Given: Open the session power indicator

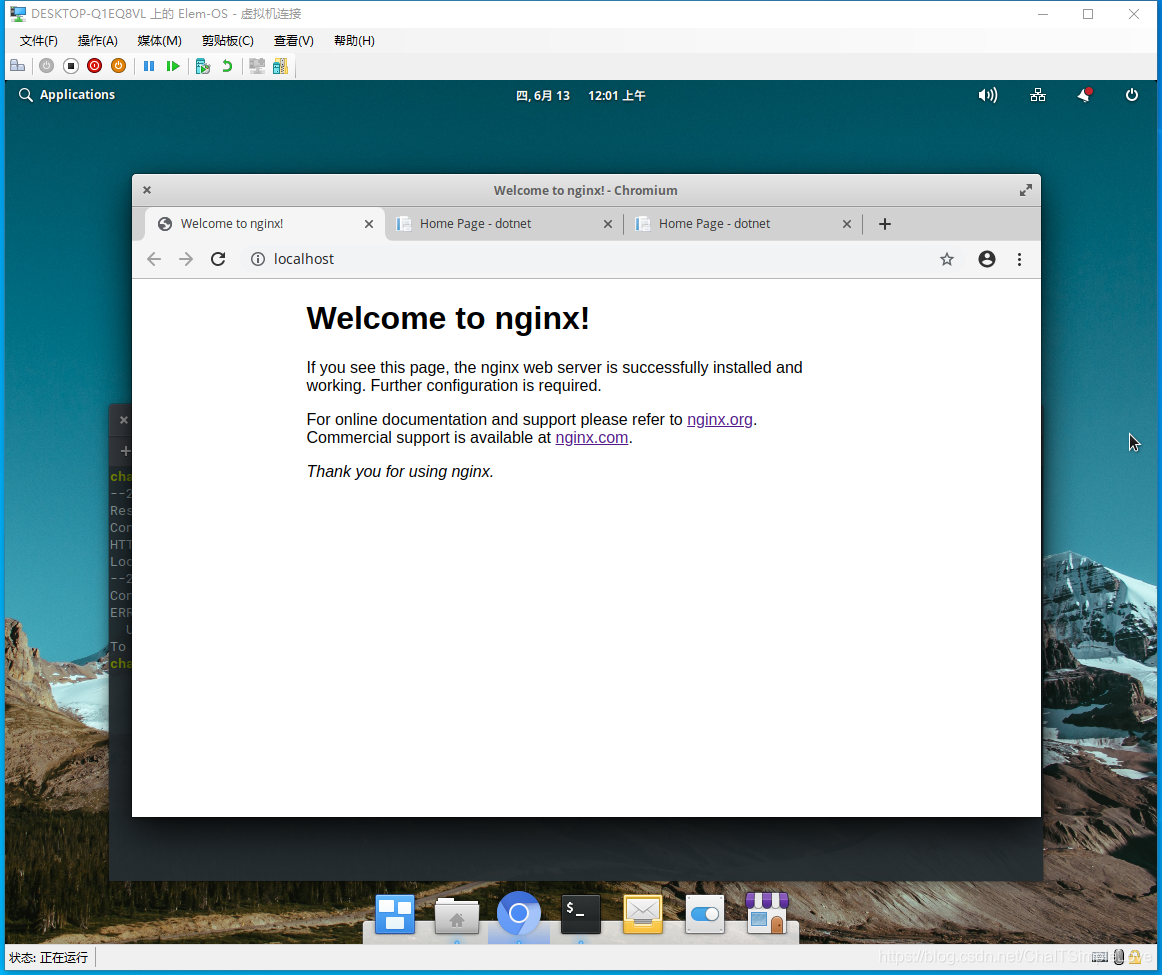Looking at the screenshot, I should pos(1132,95).
